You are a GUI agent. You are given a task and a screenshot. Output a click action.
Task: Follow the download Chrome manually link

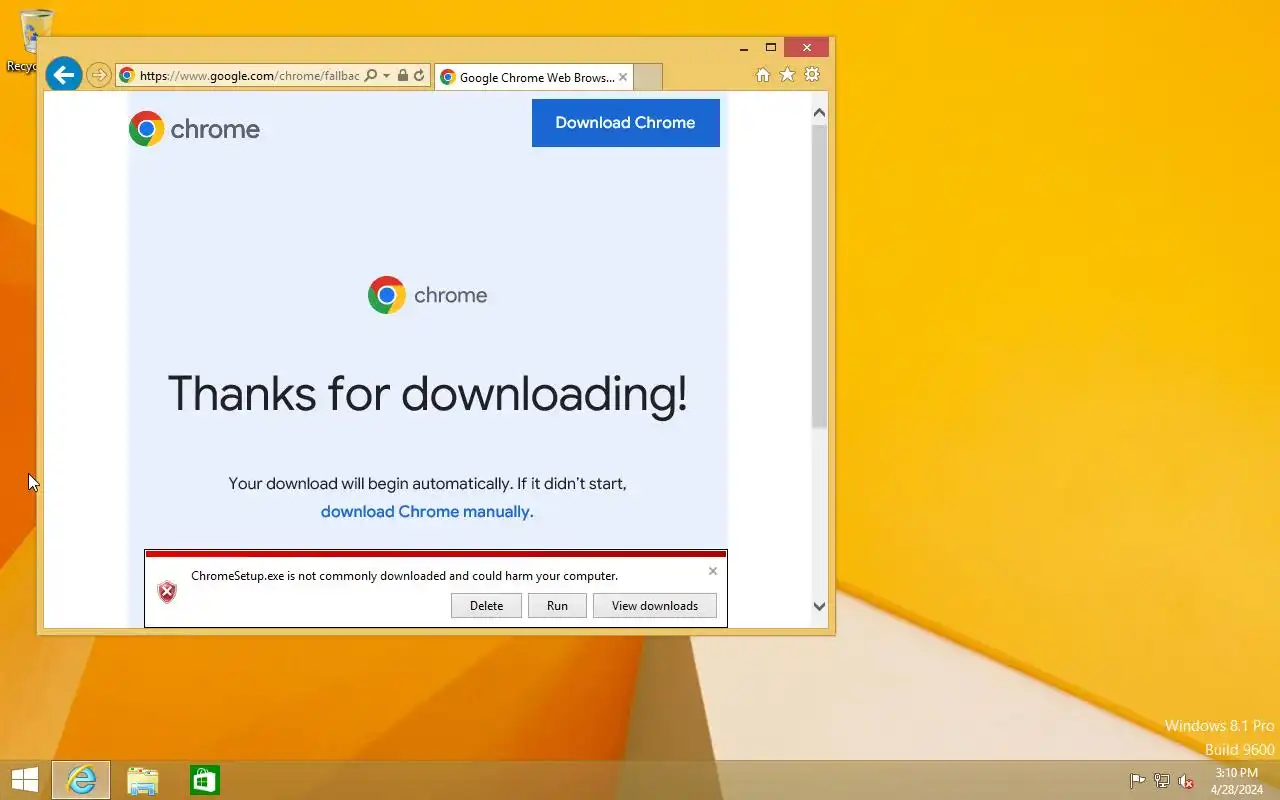pyautogui.click(x=427, y=511)
